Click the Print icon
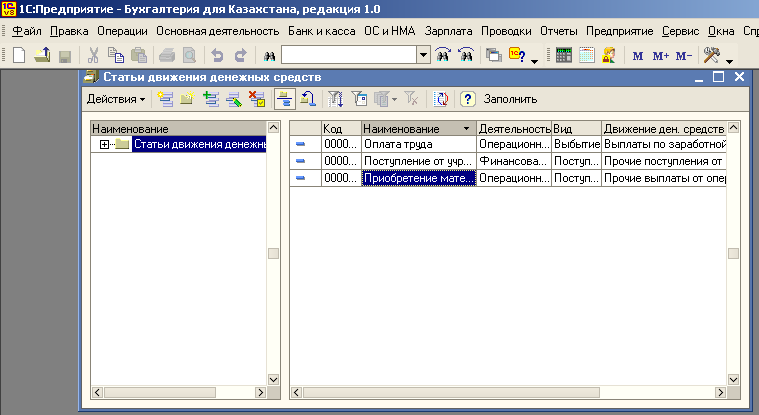This screenshot has width=759, height=415. click(x=167, y=55)
